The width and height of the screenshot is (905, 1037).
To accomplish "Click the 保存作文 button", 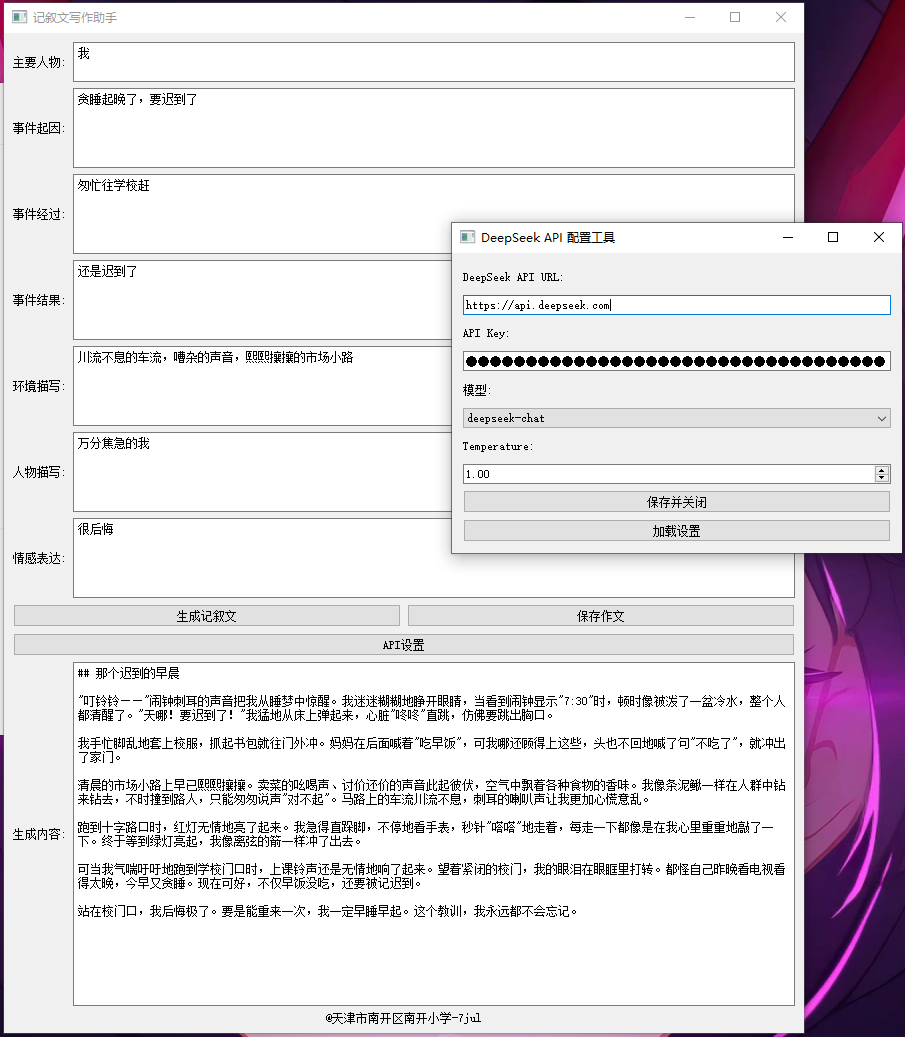I will click(x=600, y=616).
